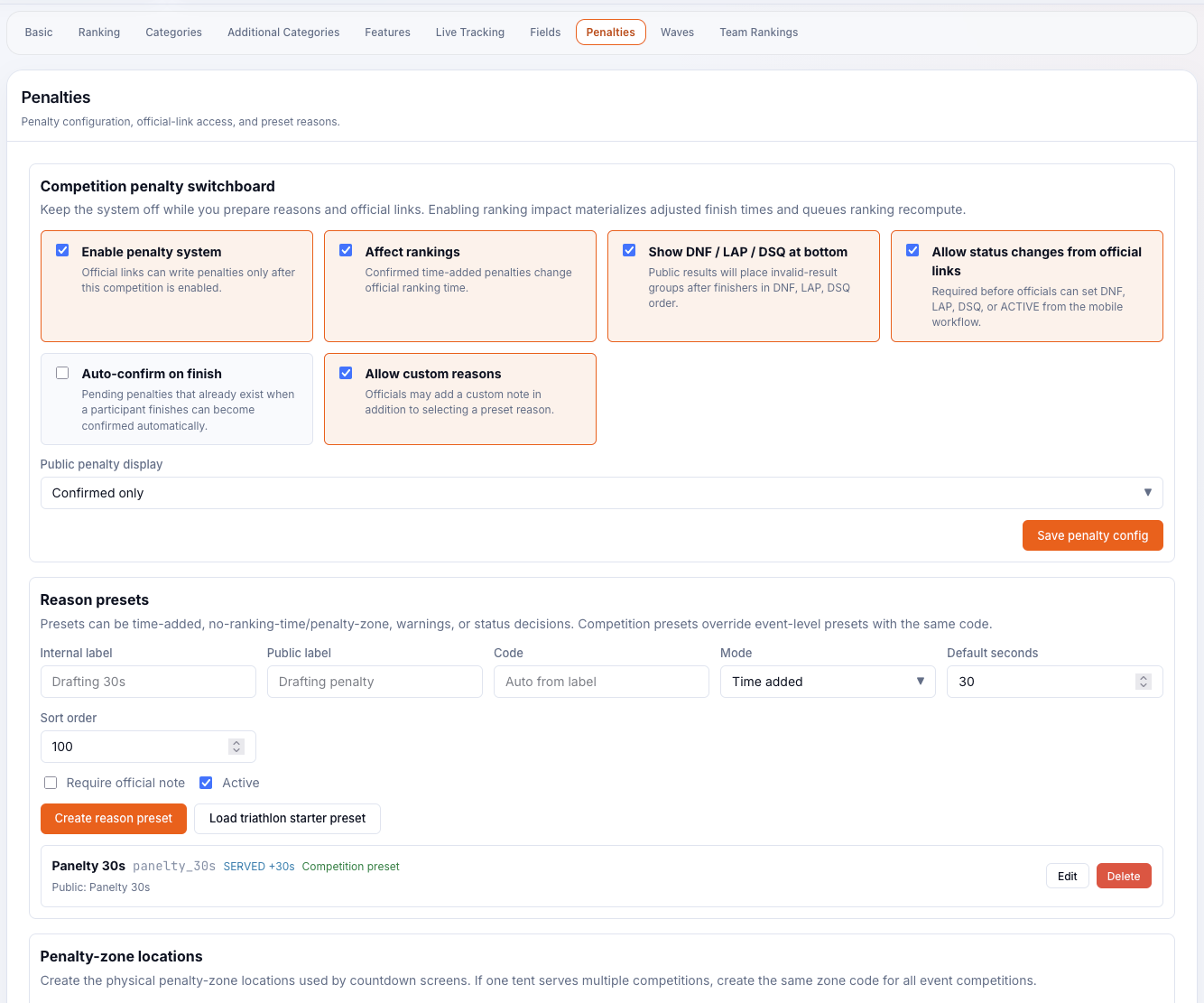Click the Panelty 30s preset name
This screenshot has width=1204, height=1003.
[88, 866]
